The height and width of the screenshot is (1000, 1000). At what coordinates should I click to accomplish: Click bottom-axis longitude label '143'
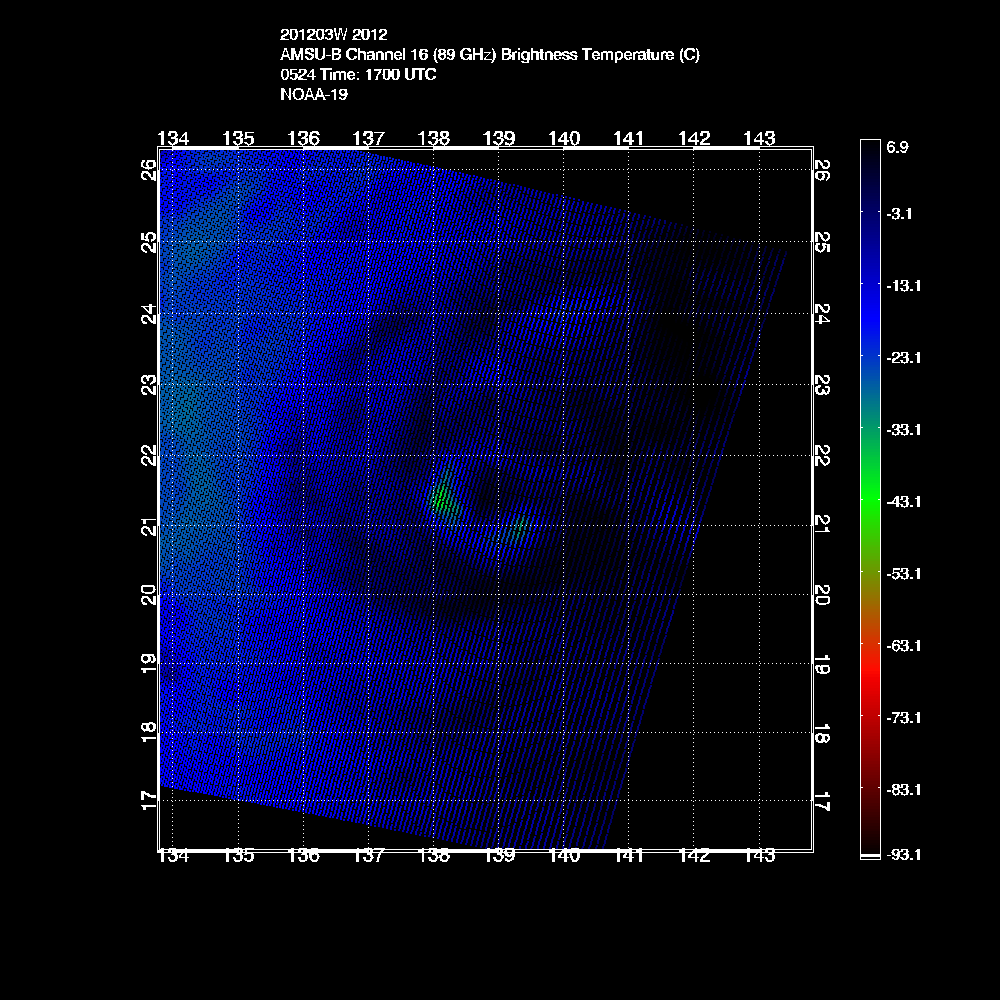click(x=759, y=856)
